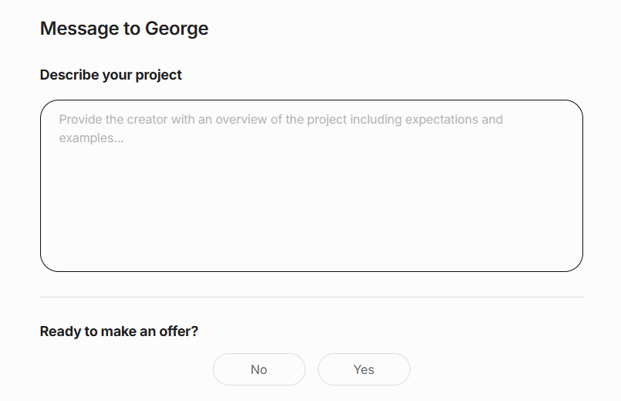Decline the offer by pressing No

point(259,369)
